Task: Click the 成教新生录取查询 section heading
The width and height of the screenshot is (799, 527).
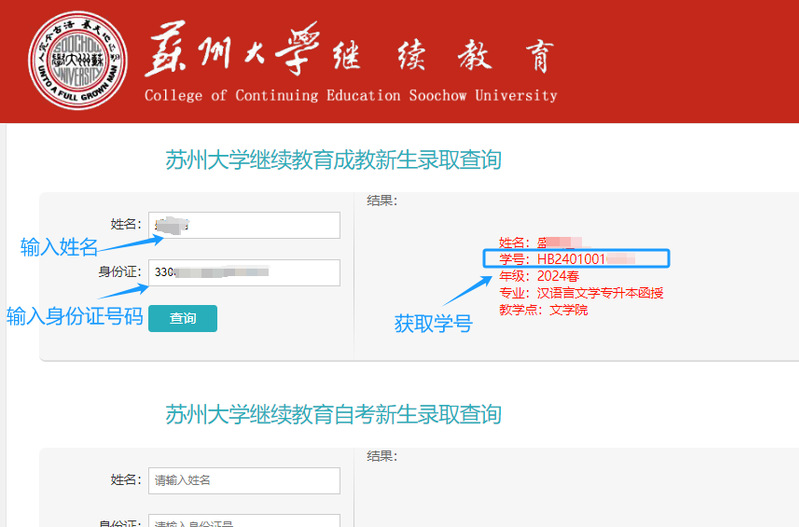Action: coord(333,160)
